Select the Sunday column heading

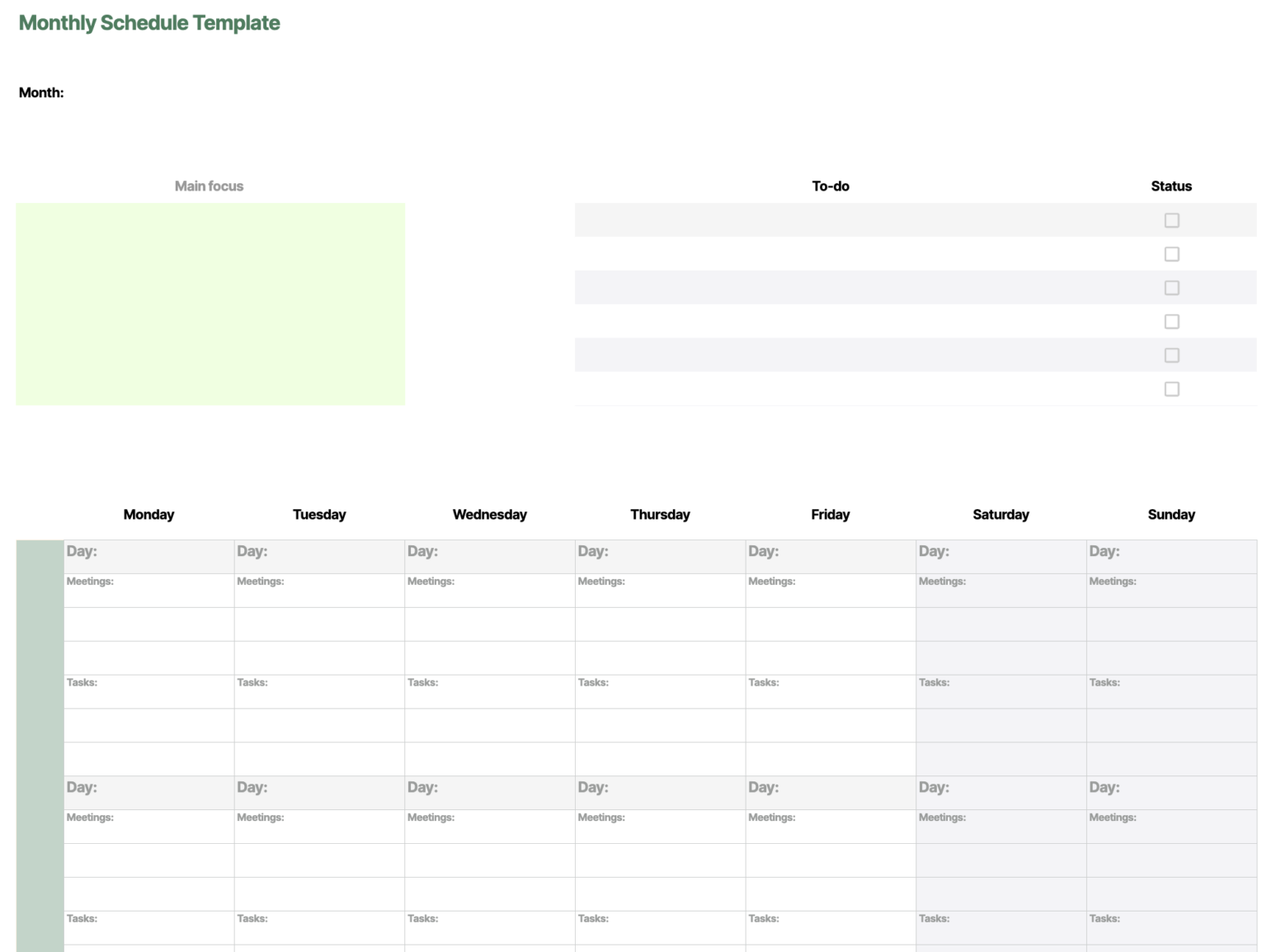(x=1170, y=515)
